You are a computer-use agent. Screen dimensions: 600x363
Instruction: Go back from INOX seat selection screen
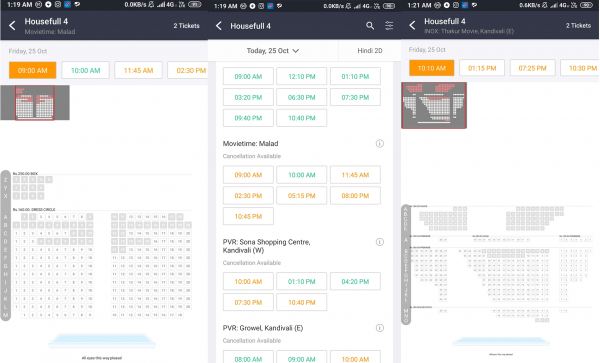(412, 25)
